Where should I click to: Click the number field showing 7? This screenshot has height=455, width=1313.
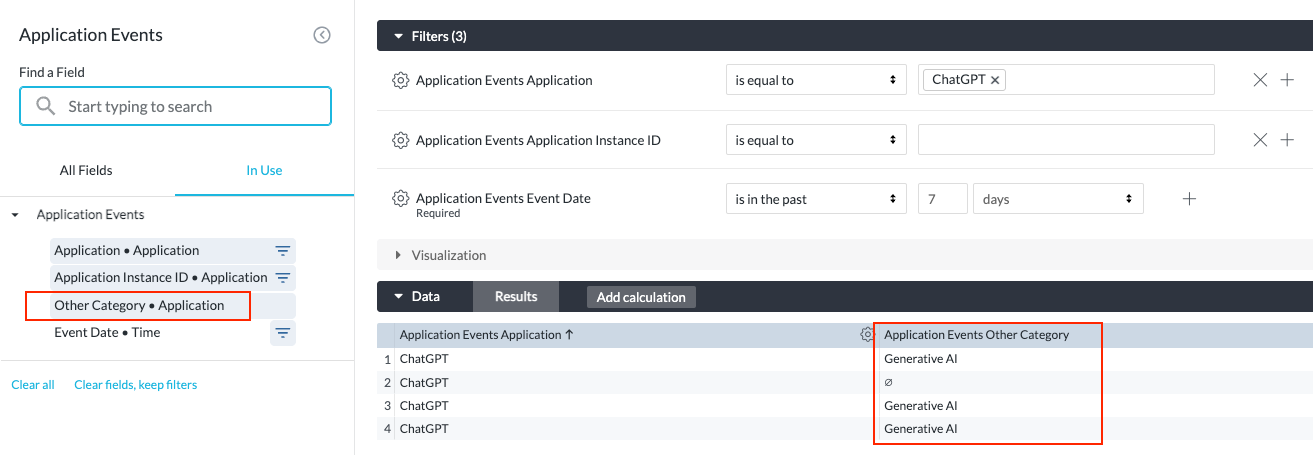tap(943, 199)
